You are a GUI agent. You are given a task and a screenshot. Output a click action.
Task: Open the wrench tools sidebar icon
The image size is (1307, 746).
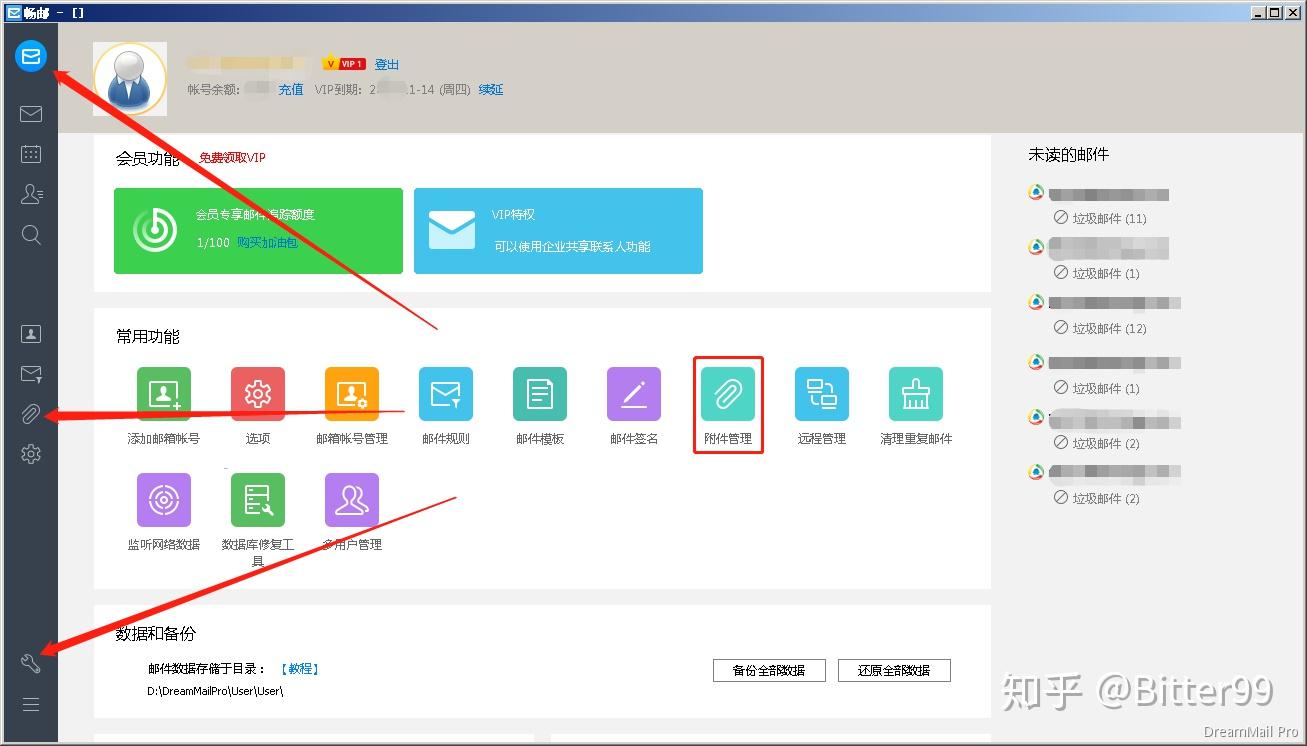click(x=31, y=663)
